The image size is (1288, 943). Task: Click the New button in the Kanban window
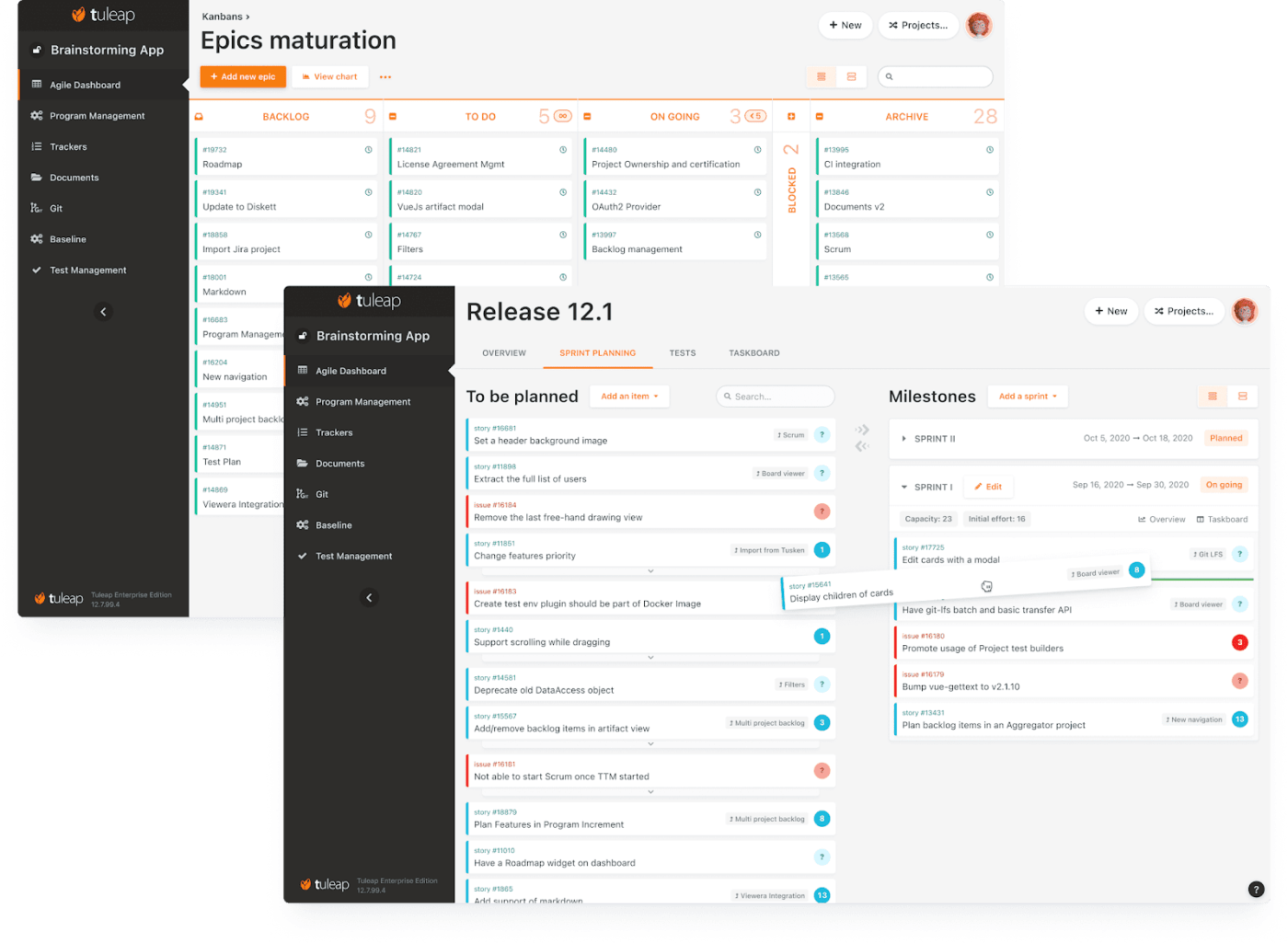point(845,25)
